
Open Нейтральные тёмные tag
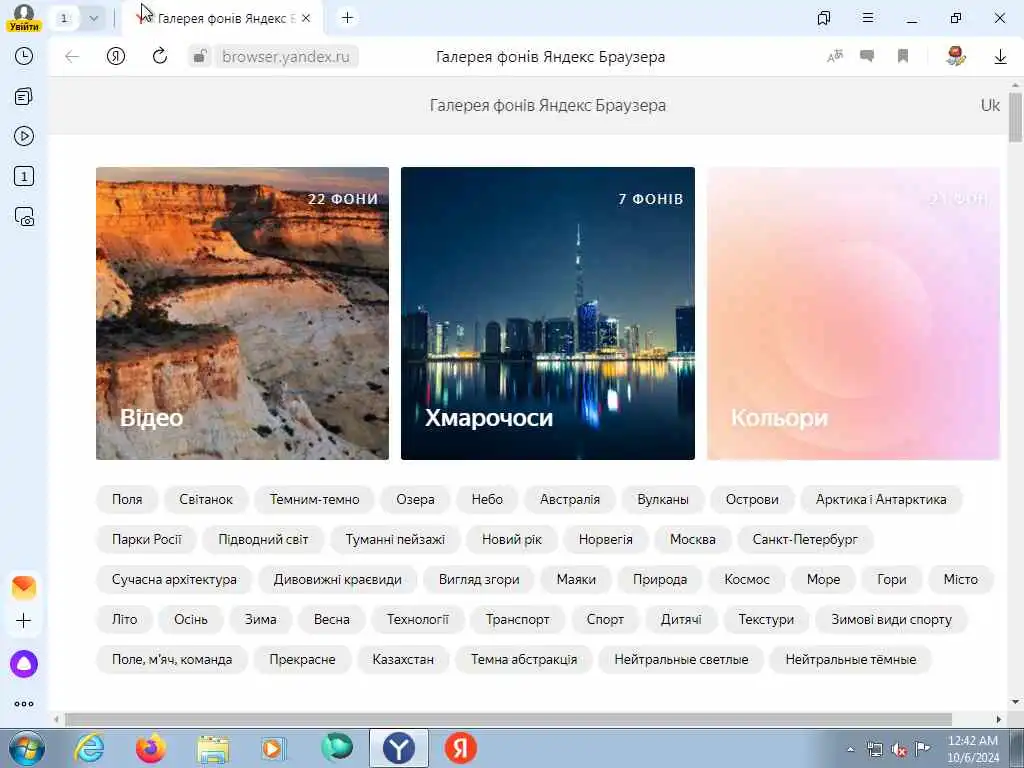point(851,660)
